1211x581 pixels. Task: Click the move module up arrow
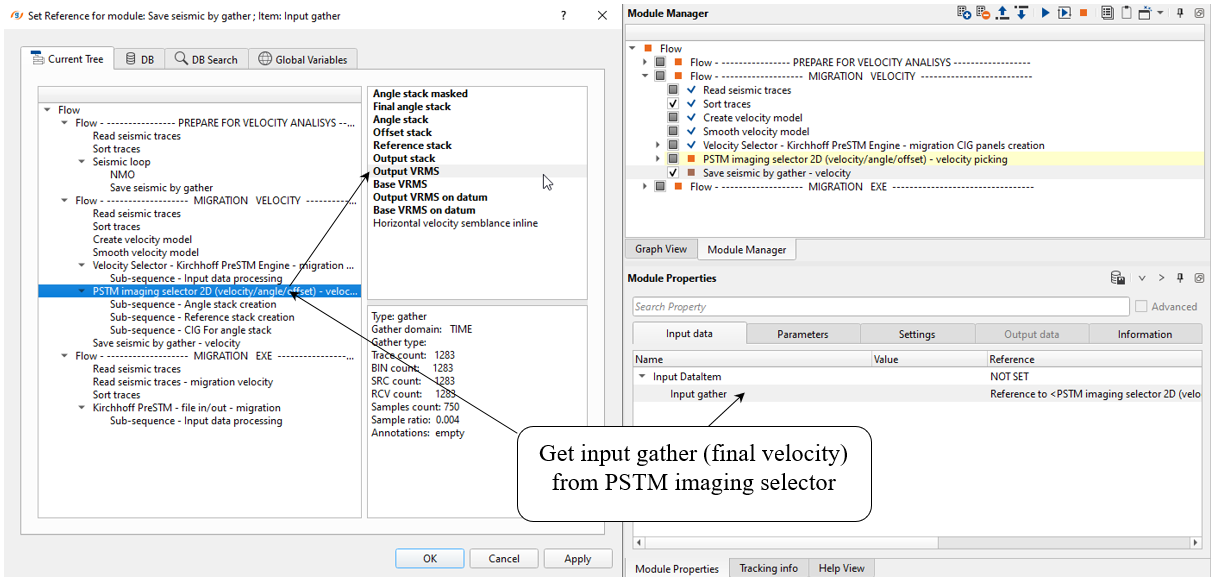tap(1002, 13)
